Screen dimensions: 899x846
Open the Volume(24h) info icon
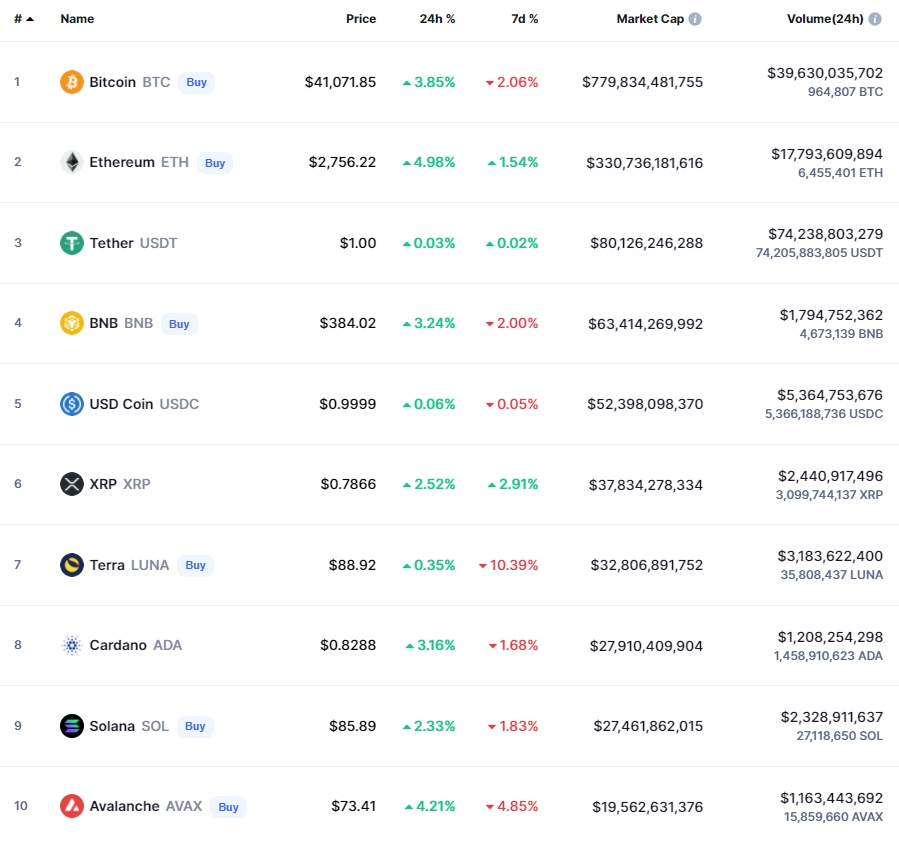pos(875,19)
